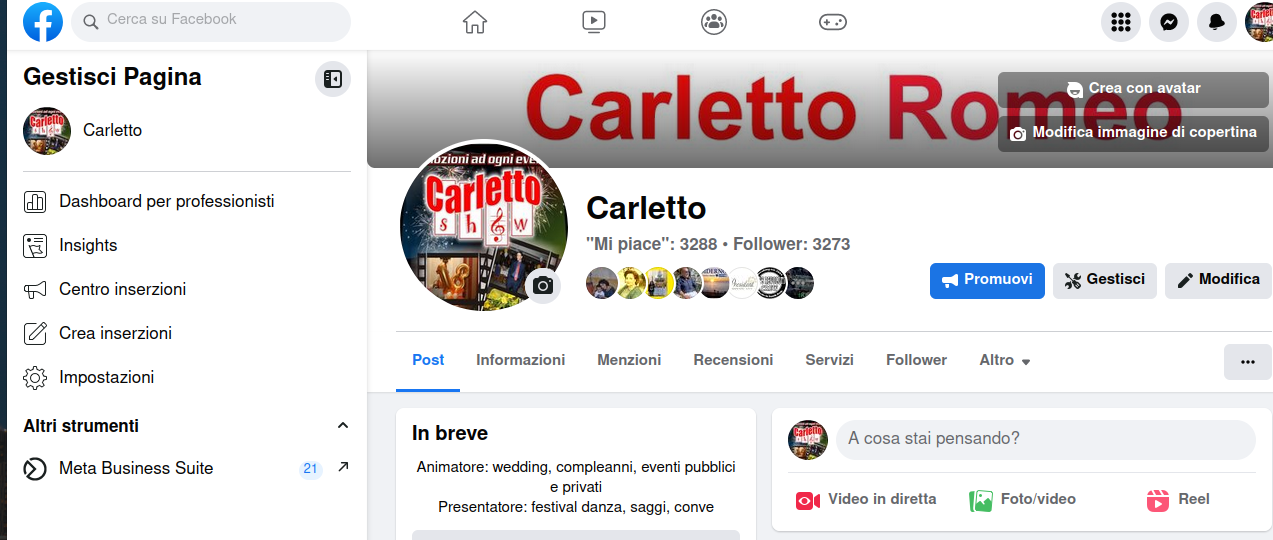
Task: Open the Gaming controller icon
Action: (x=833, y=22)
